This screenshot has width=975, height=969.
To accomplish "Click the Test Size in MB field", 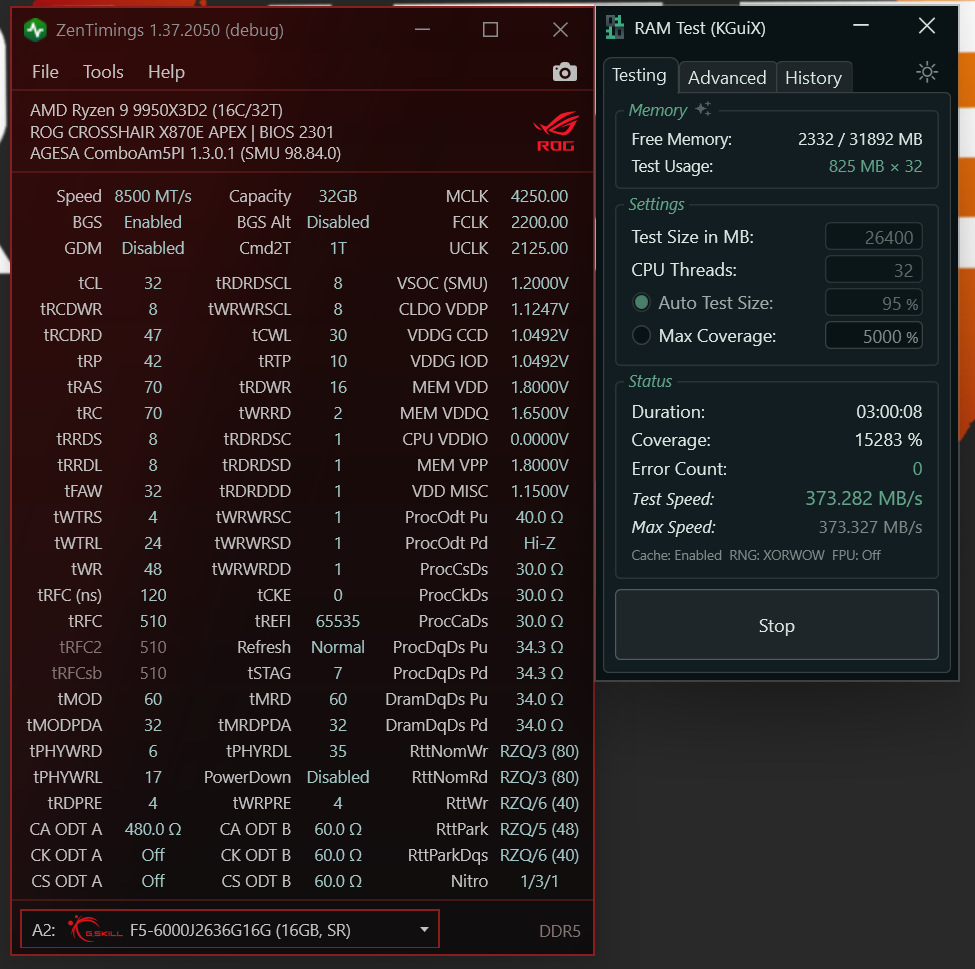I will point(873,237).
